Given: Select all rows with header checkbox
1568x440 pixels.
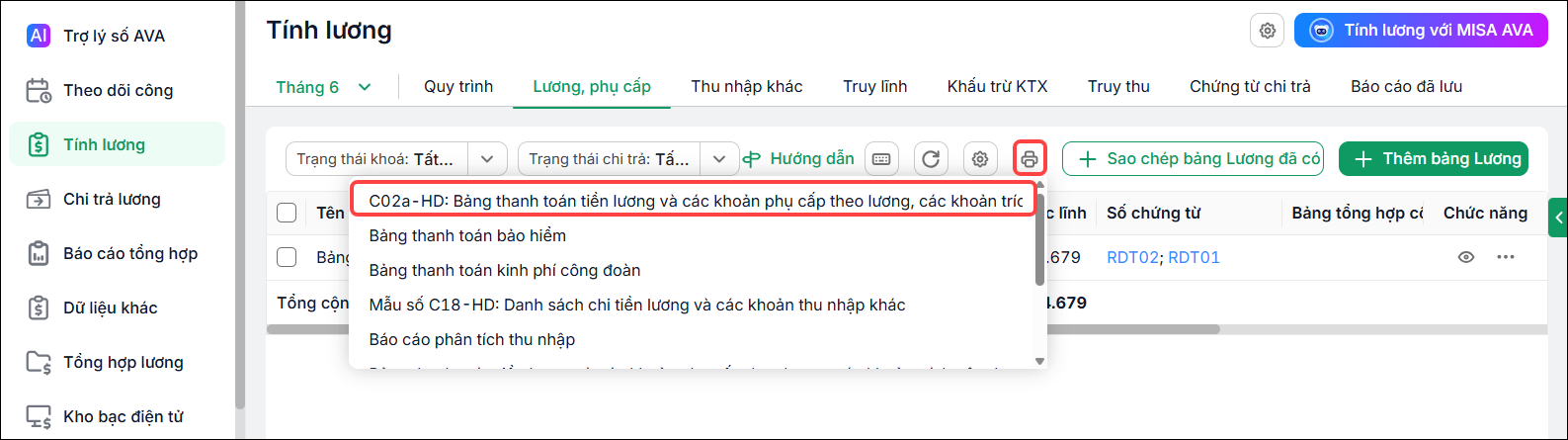Looking at the screenshot, I should pyautogui.click(x=287, y=213).
